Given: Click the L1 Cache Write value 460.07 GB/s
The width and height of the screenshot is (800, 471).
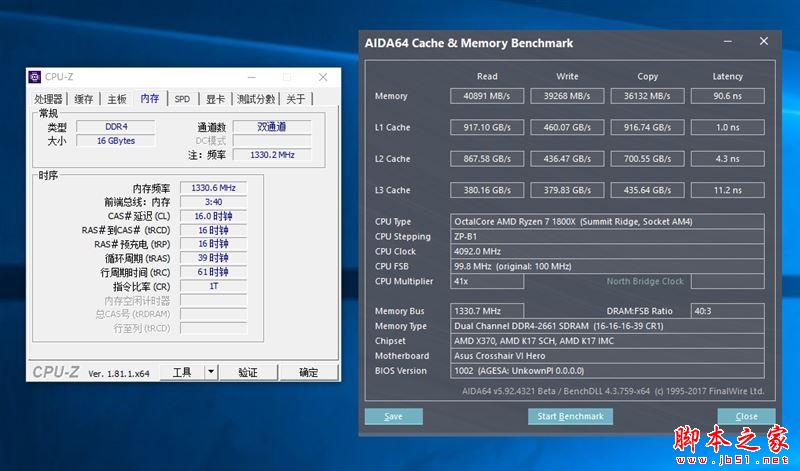Looking at the screenshot, I should 567,127.
